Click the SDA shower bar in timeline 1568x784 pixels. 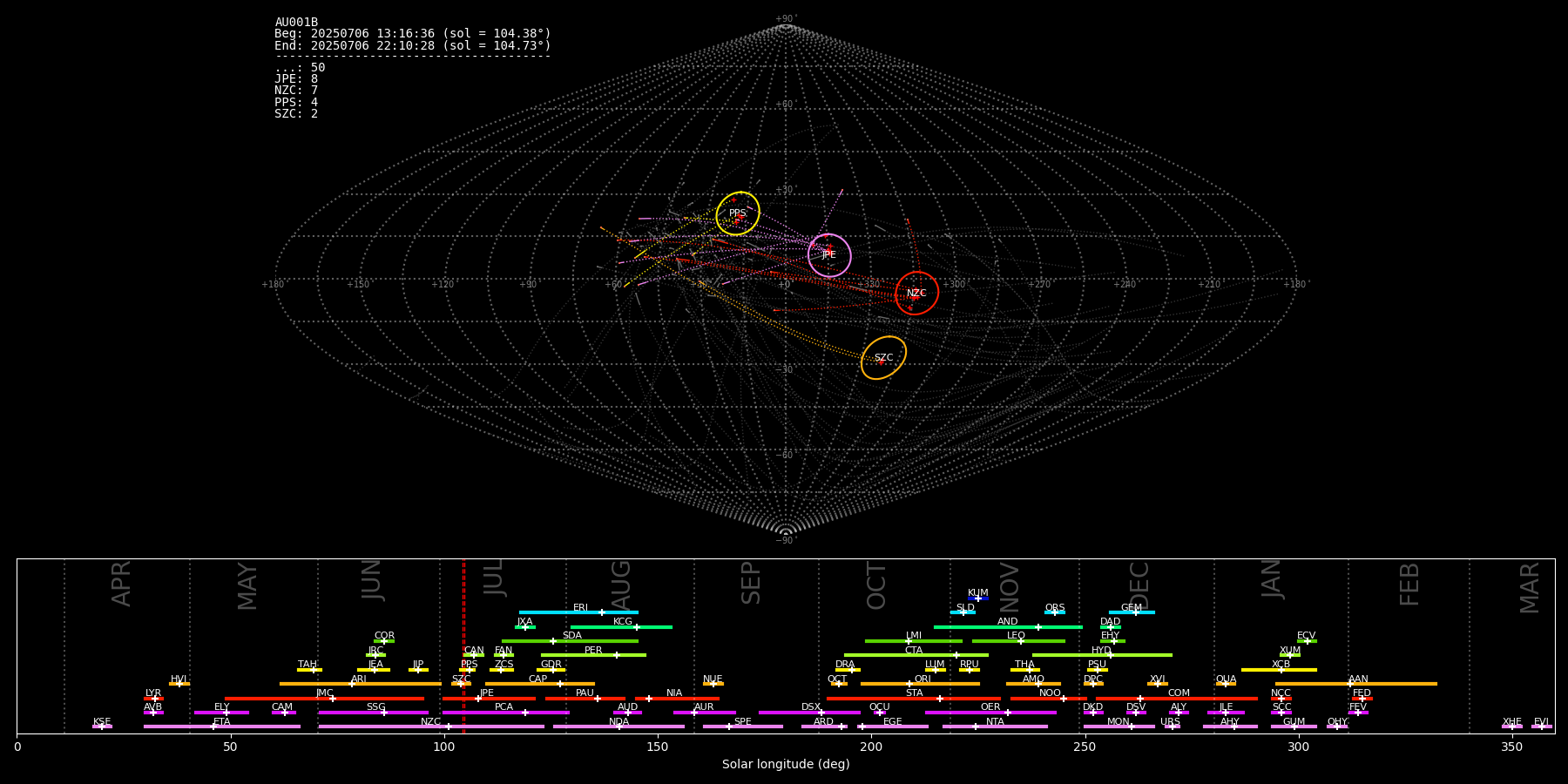[x=570, y=641]
